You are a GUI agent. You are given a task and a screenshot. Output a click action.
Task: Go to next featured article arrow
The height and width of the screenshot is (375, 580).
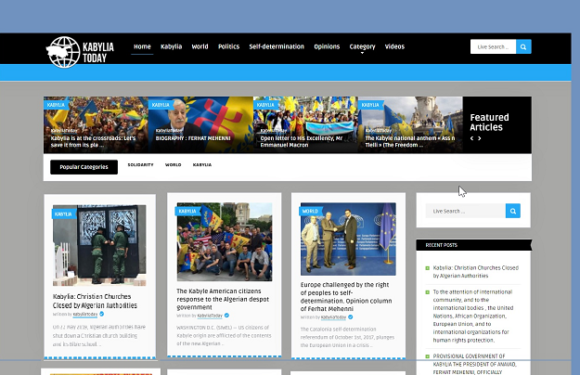(479, 138)
